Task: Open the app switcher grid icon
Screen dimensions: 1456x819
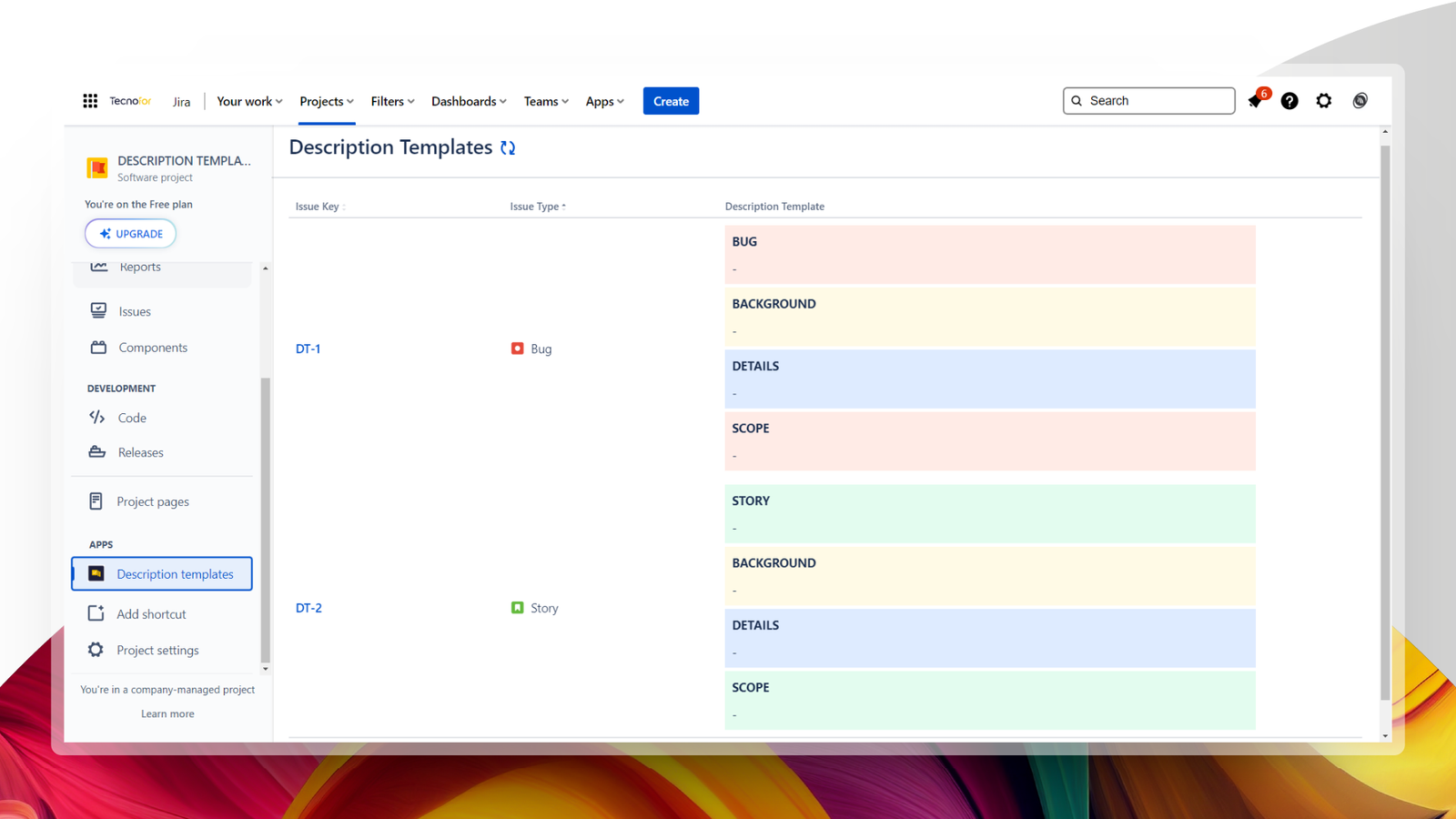Action: tap(90, 101)
